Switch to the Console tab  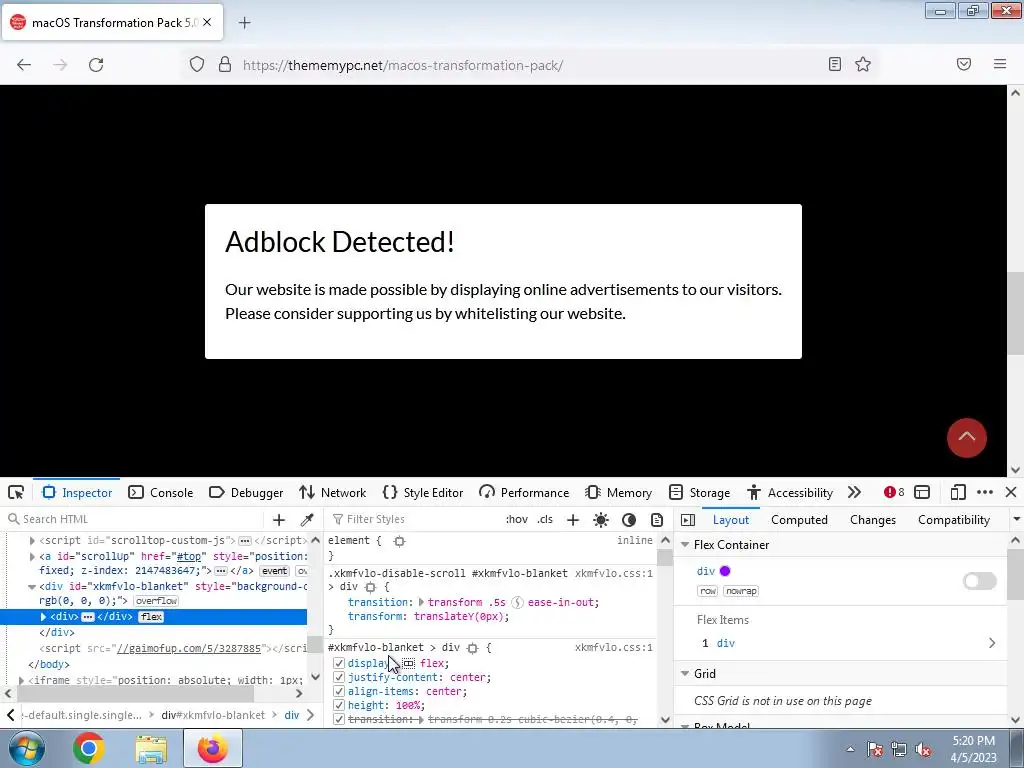[x=161, y=492]
